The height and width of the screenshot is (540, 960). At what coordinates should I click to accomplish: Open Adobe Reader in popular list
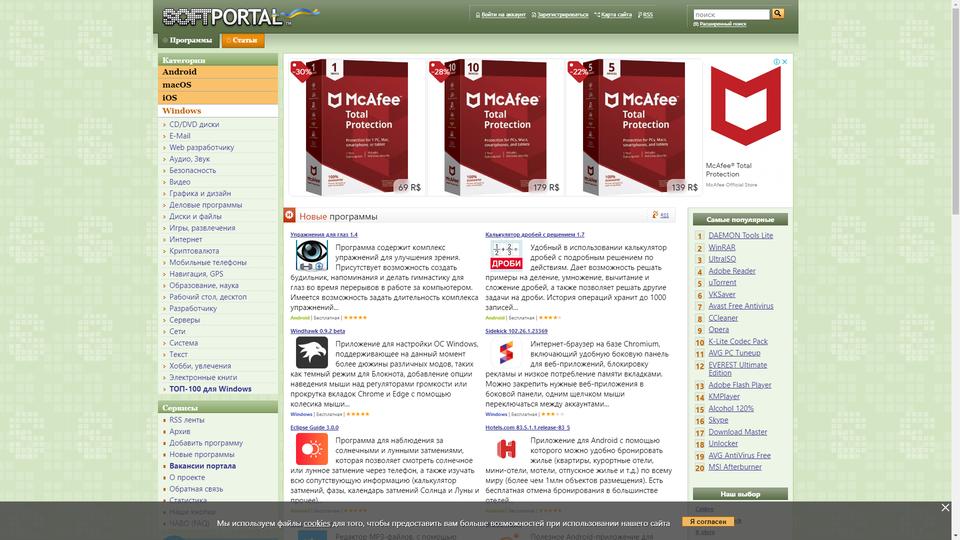[732, 271]
